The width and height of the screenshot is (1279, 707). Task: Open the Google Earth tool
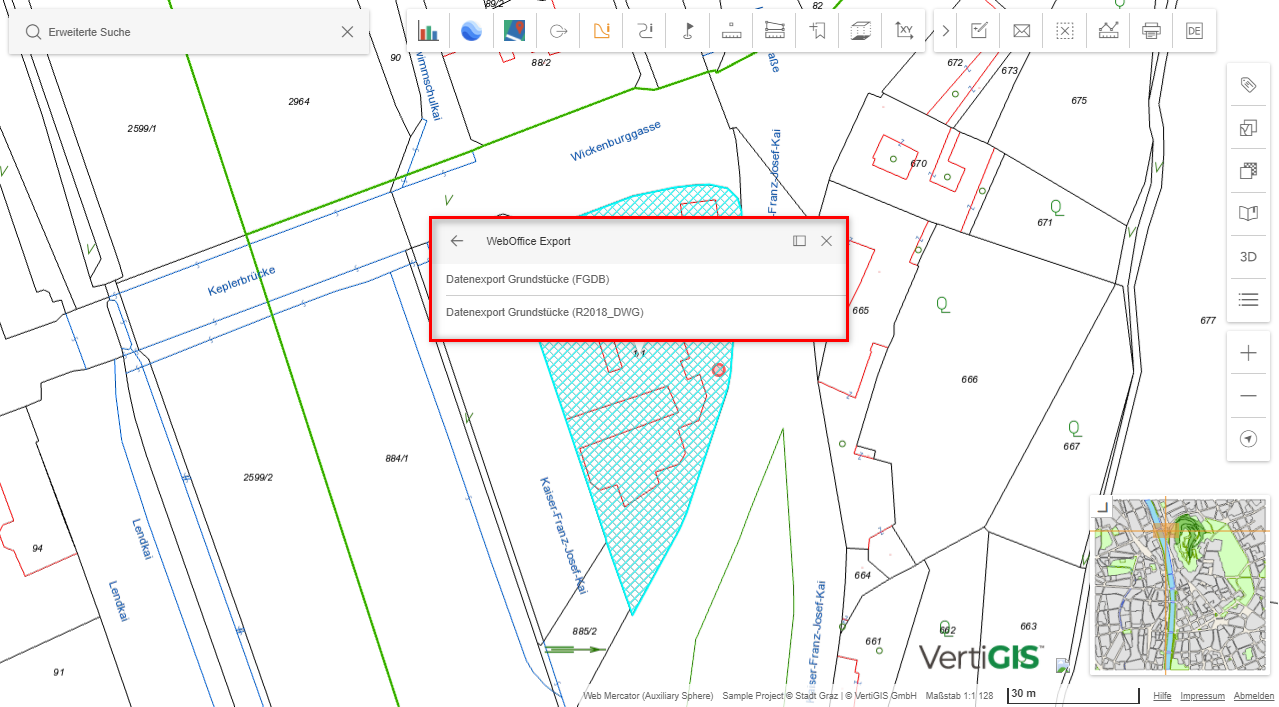471,30
